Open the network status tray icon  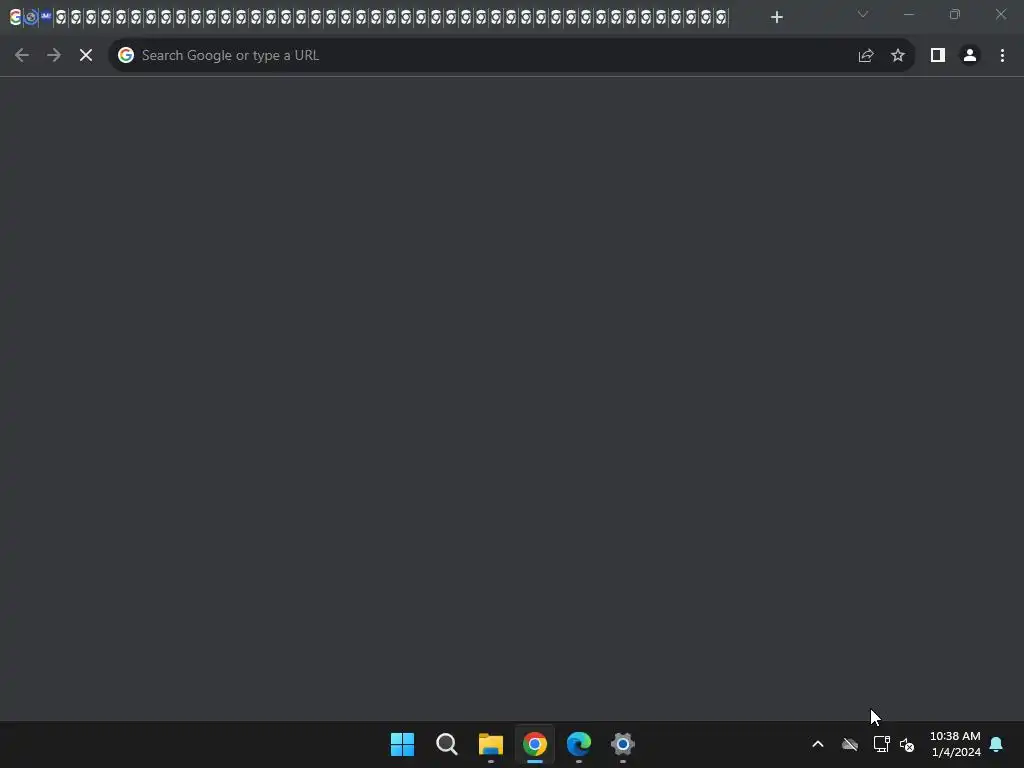[x=882, y=744]
